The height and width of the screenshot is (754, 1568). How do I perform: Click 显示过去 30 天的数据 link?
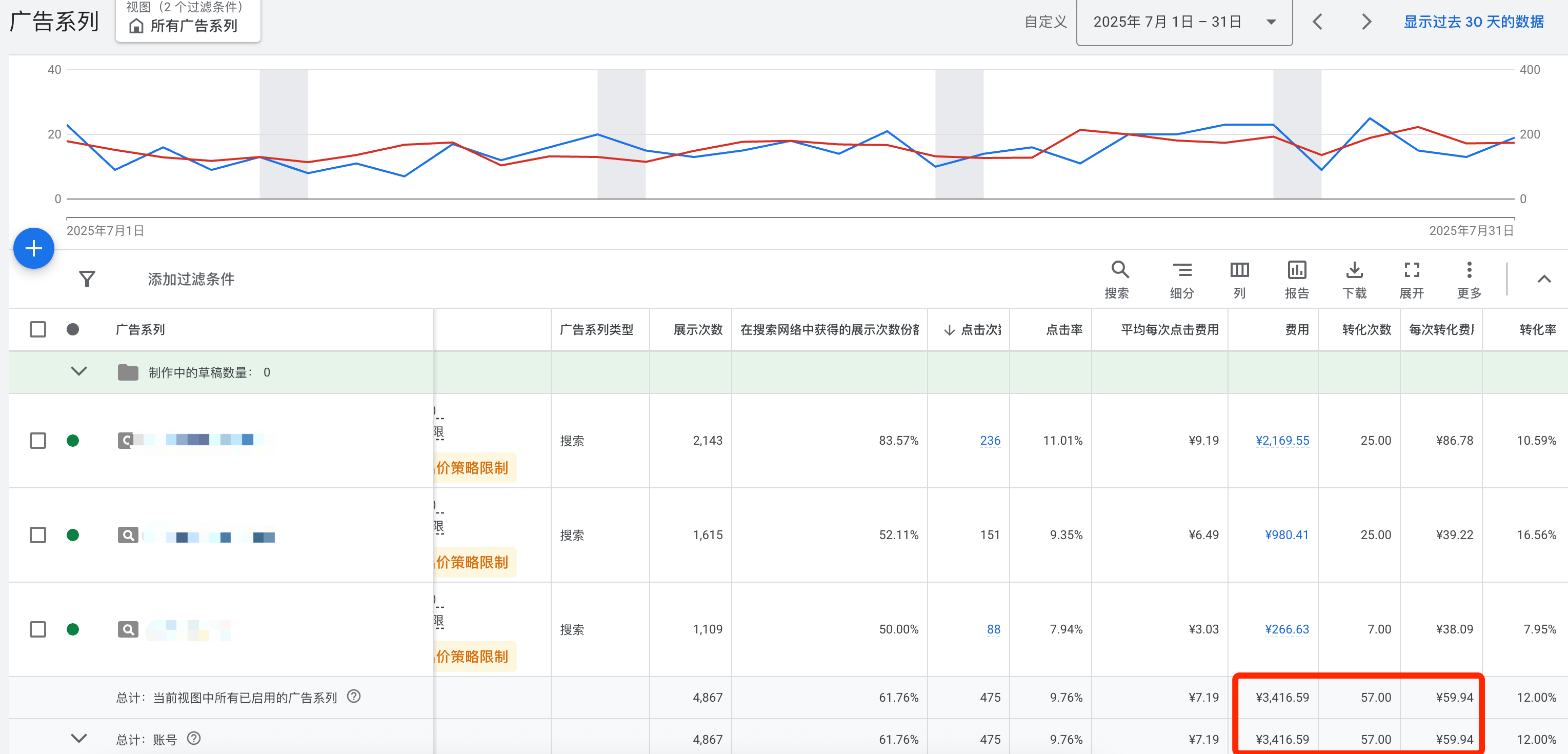[x=1473, y=22]
